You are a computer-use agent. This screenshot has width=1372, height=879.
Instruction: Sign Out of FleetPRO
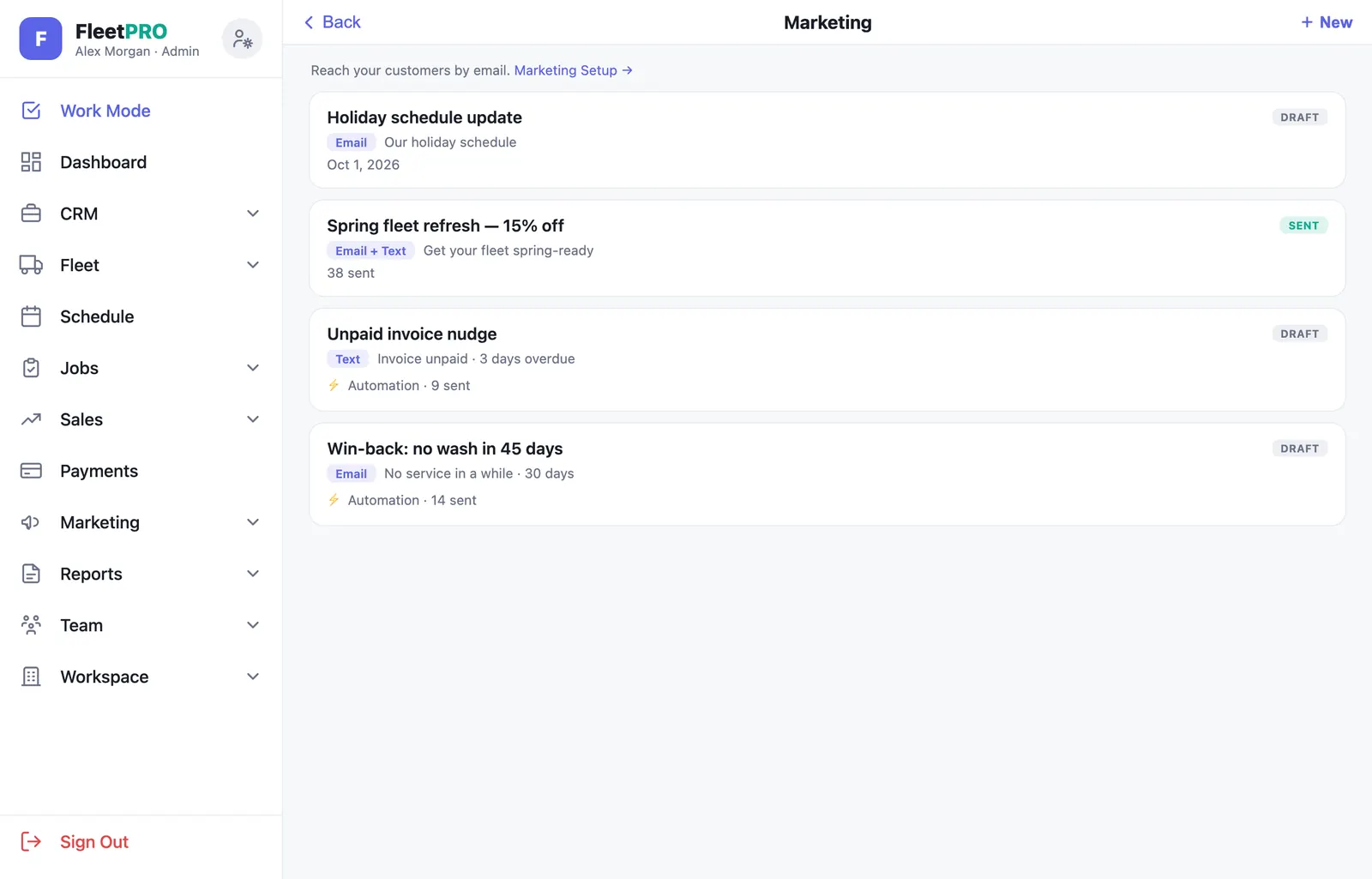(141, 841)
